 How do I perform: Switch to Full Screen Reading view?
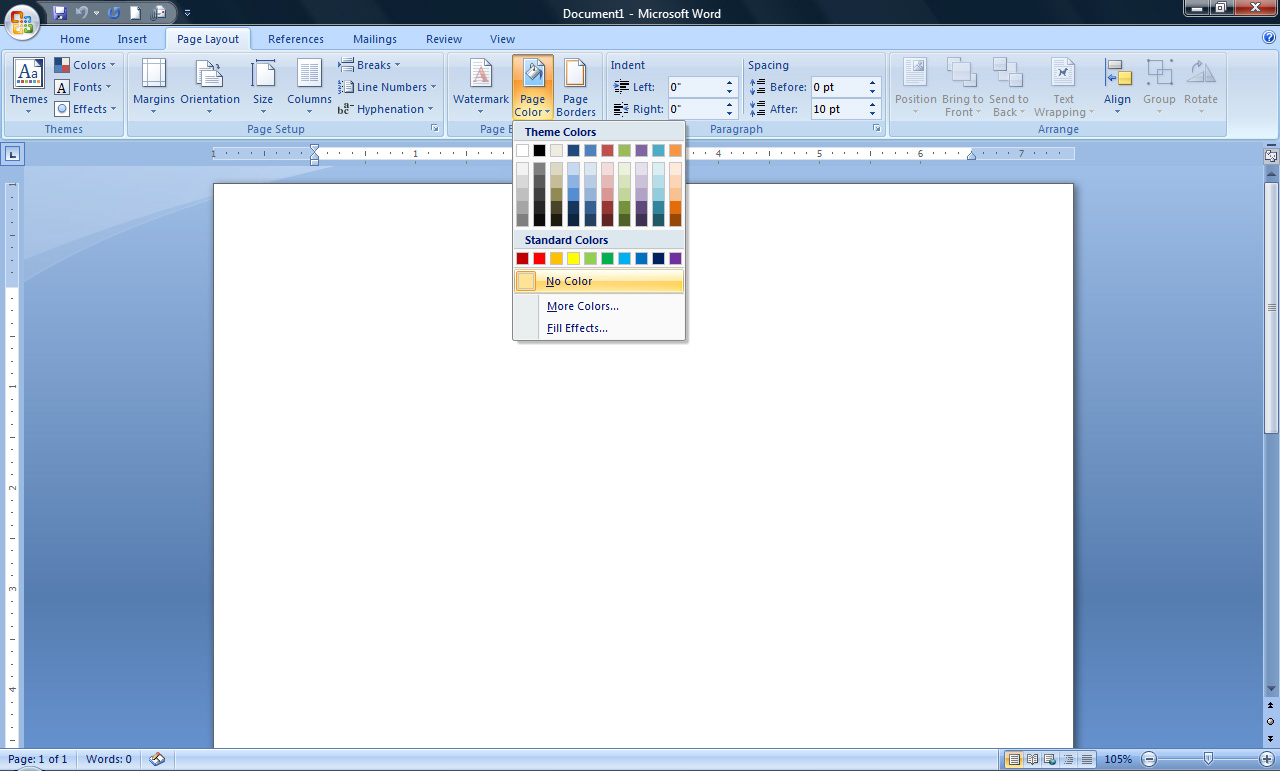1033,759
